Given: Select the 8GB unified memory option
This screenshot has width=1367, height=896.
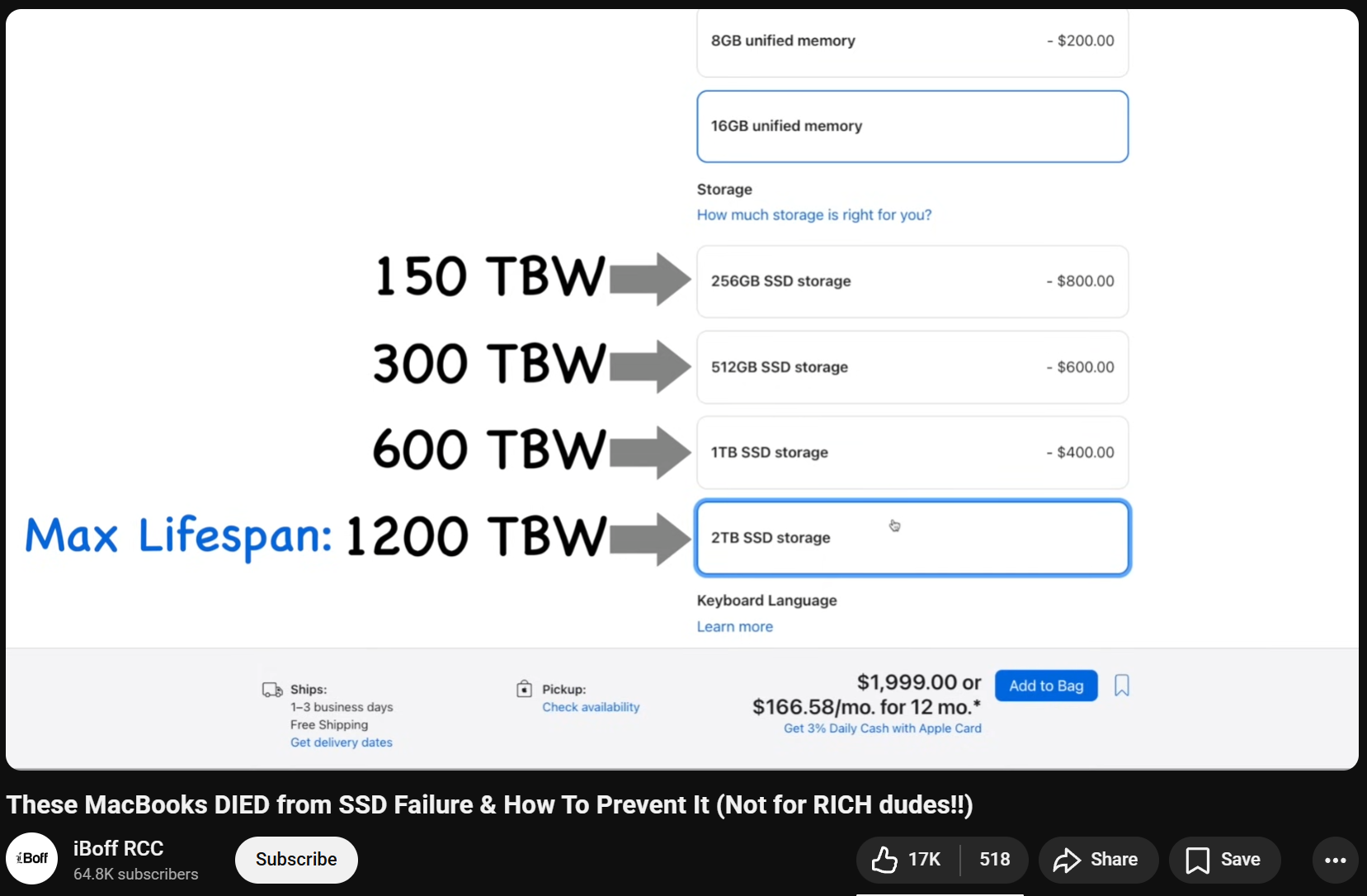Looking at the screenshot, I should click(912, 42).
